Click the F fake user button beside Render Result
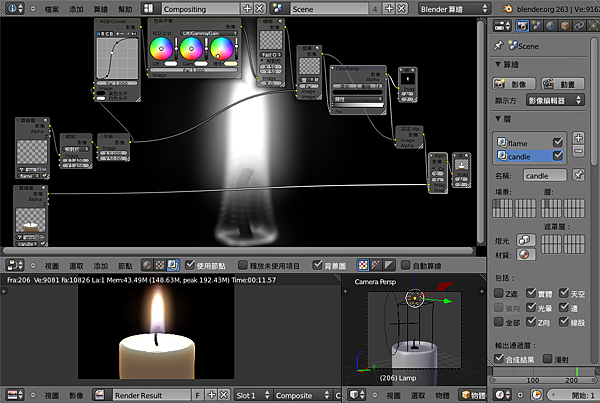 pyautogui.click(x=197, y=395)
